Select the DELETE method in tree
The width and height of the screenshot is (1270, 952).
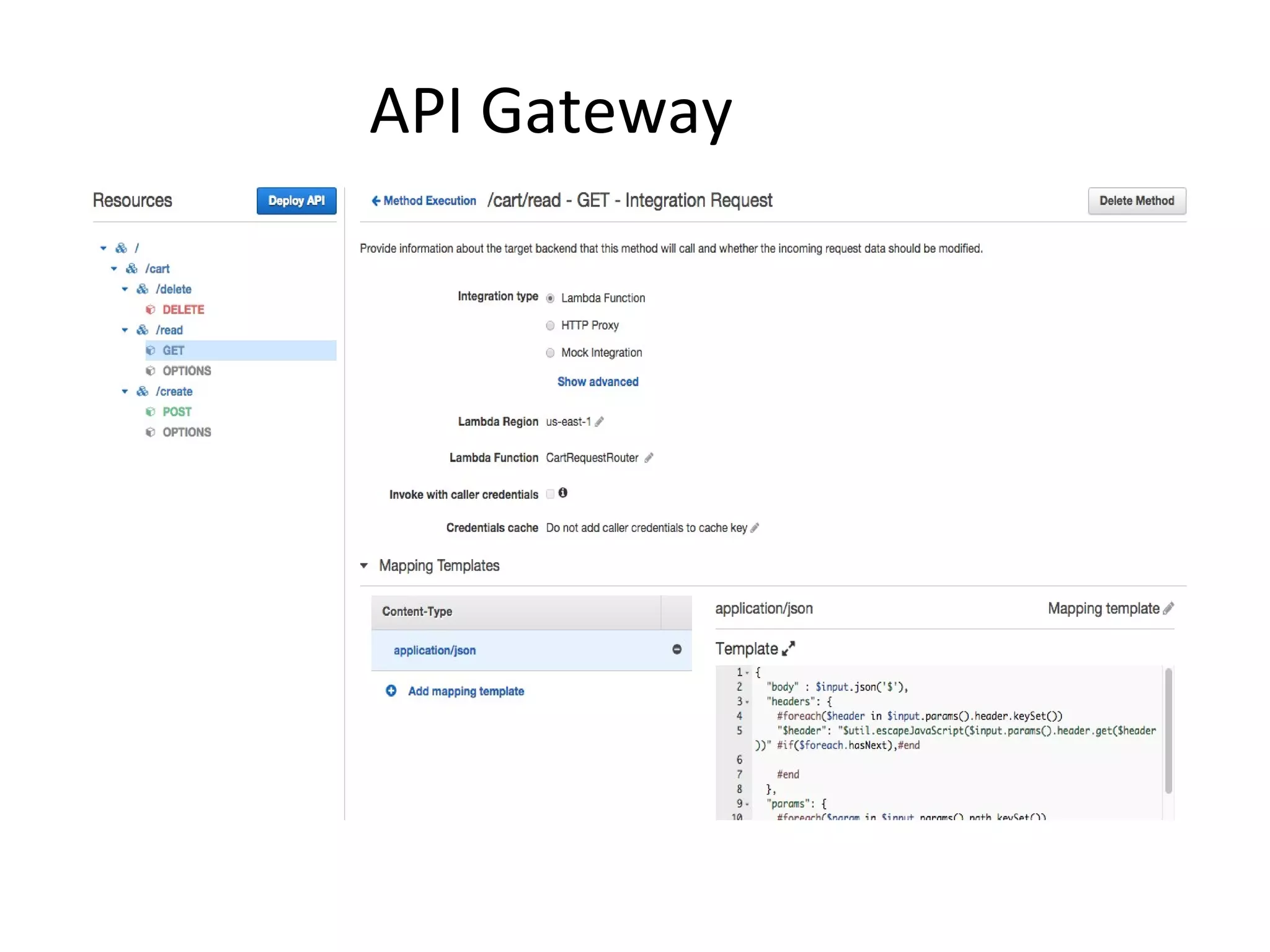click(183, 309)
